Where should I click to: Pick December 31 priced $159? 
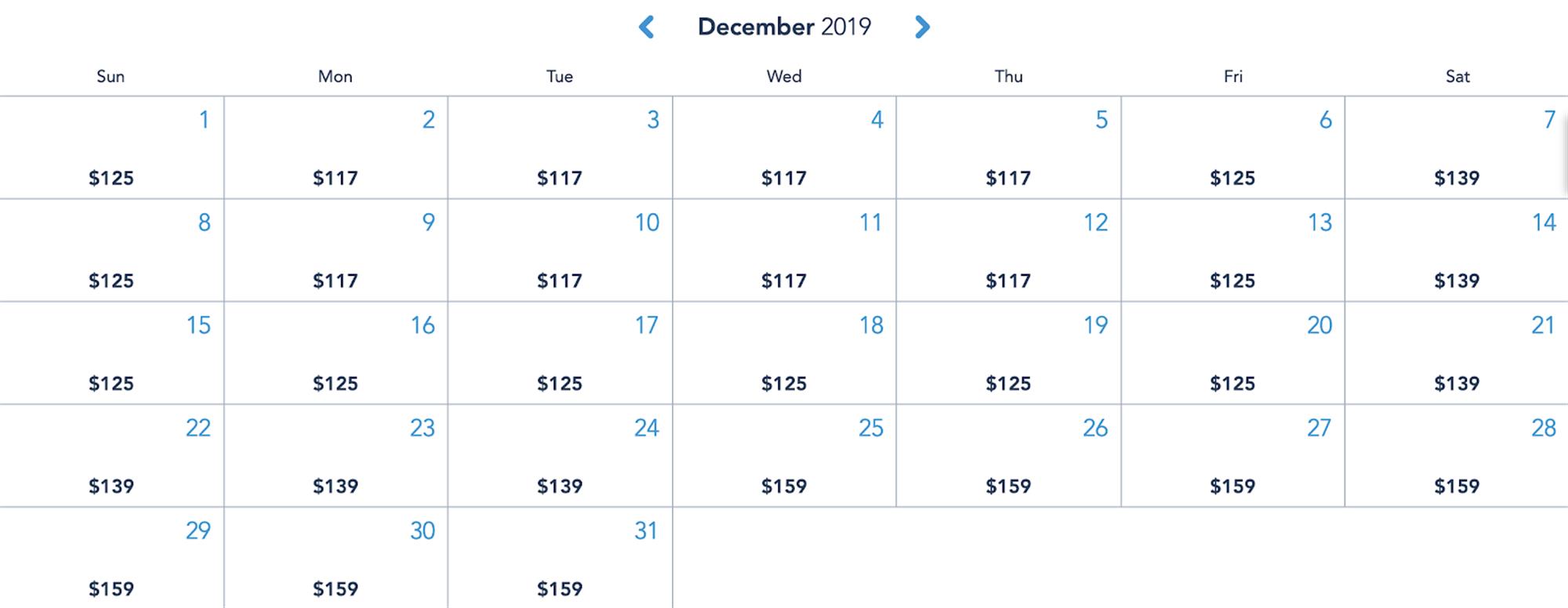[560, 558]
